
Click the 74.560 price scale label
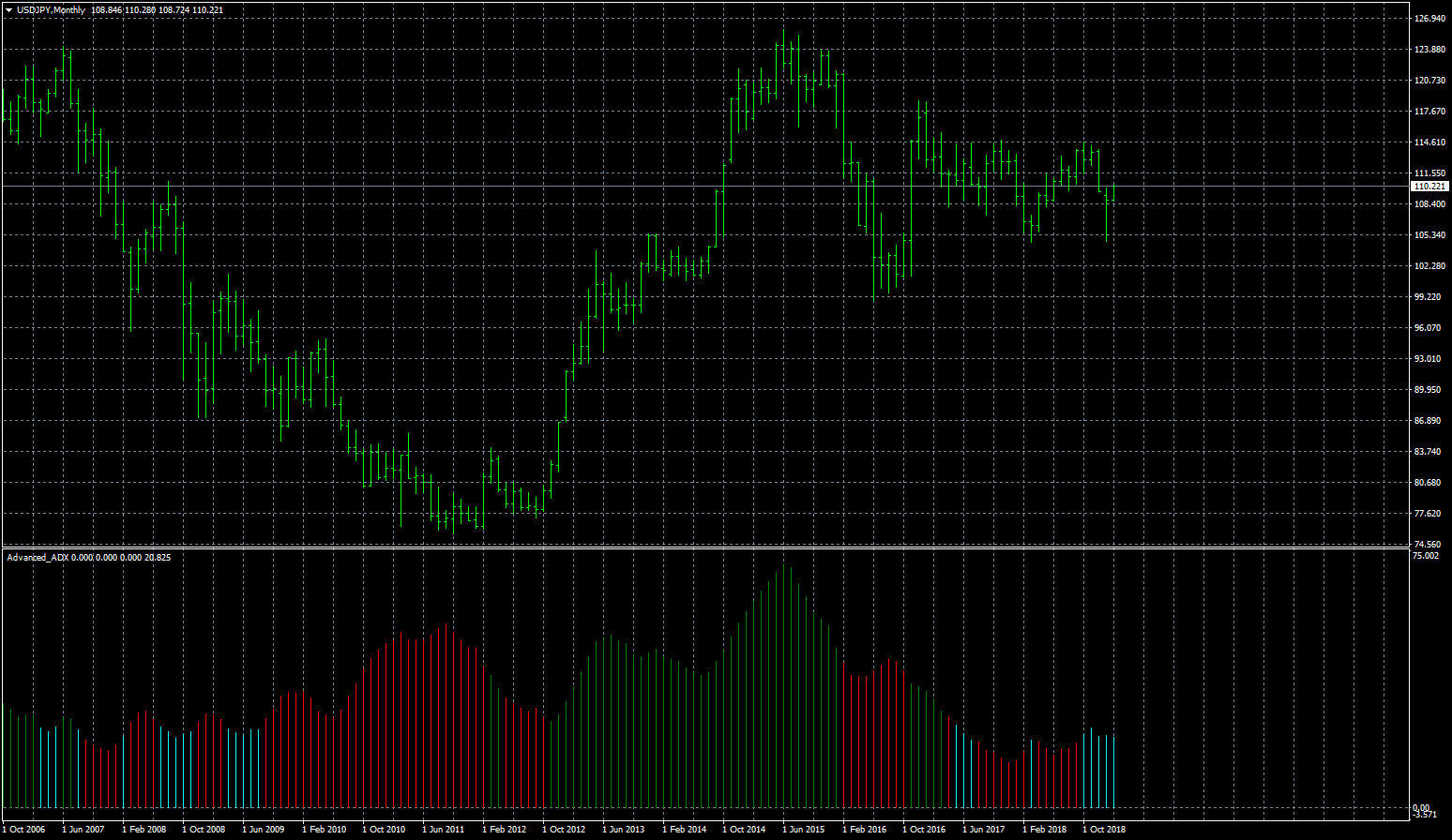click(x=1428, y=545)
